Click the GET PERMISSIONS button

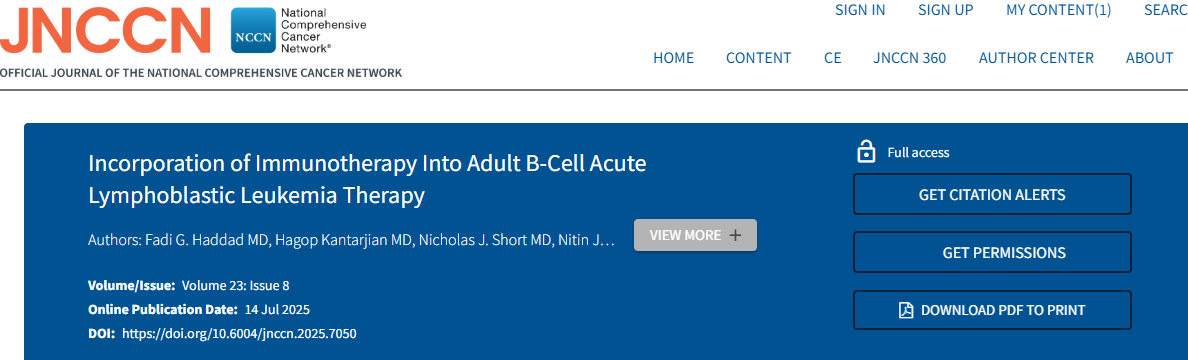993,252
